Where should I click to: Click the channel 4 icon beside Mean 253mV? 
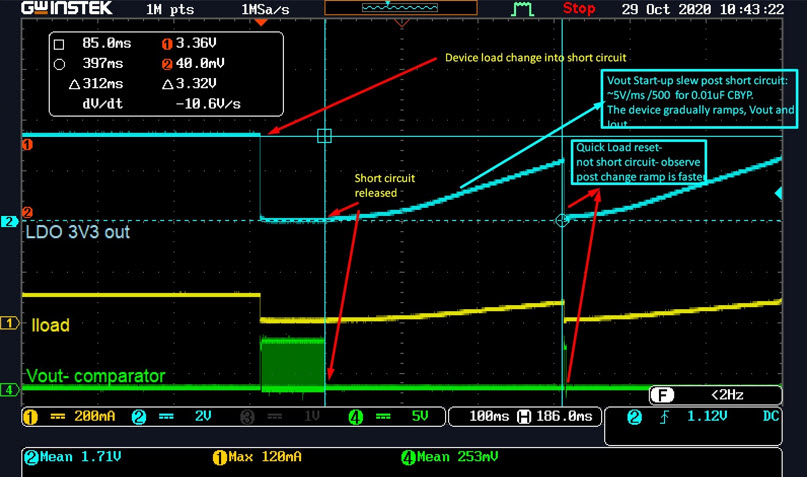pos(408,457)
